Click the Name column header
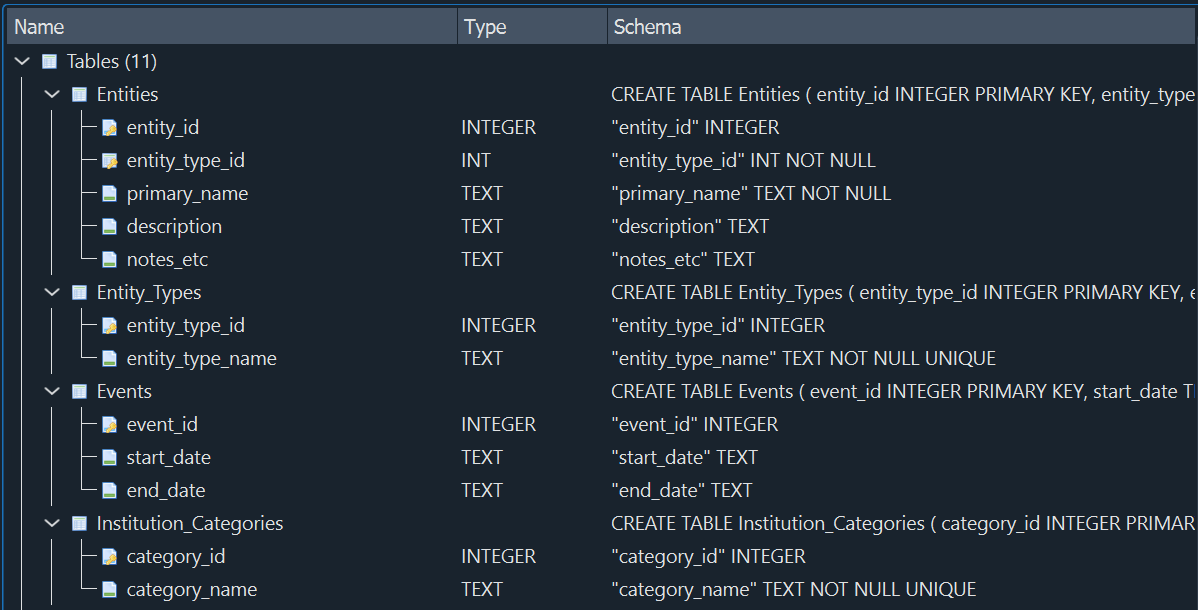This screenshot has width=1198, height=610. pyautogui.click(x=232, y=27)
